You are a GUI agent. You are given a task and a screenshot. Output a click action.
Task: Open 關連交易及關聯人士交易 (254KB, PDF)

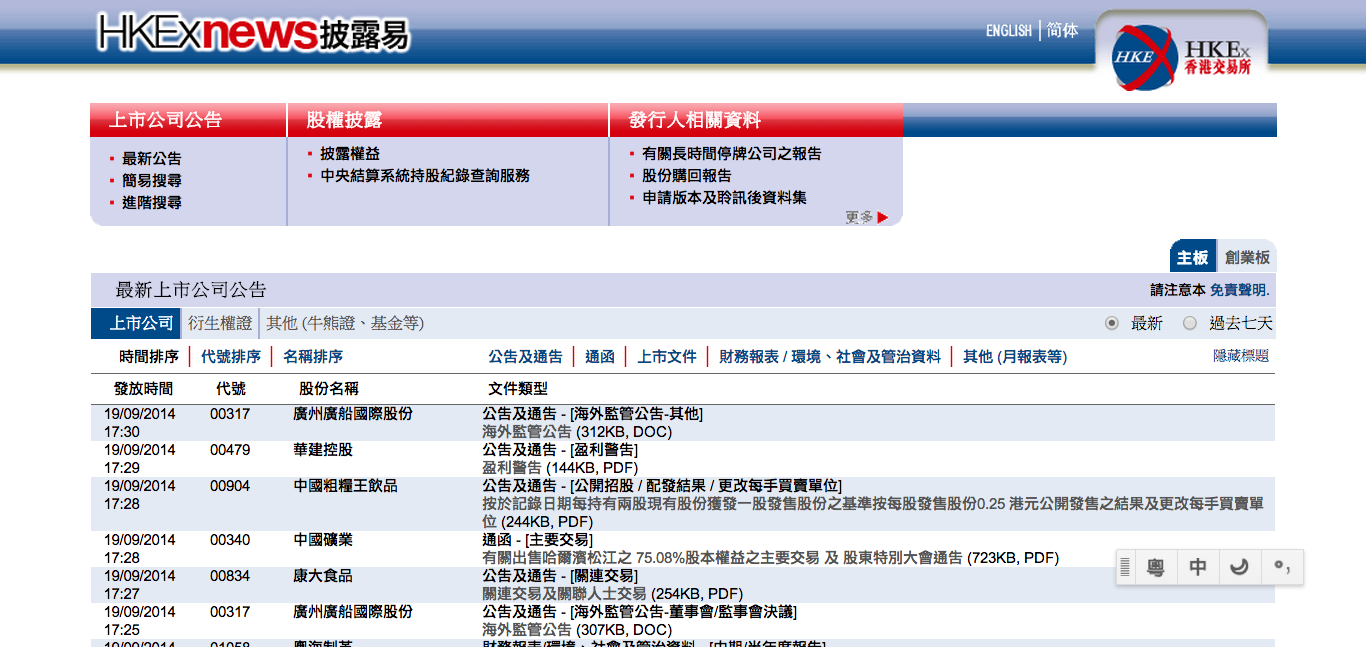(612, 594)
